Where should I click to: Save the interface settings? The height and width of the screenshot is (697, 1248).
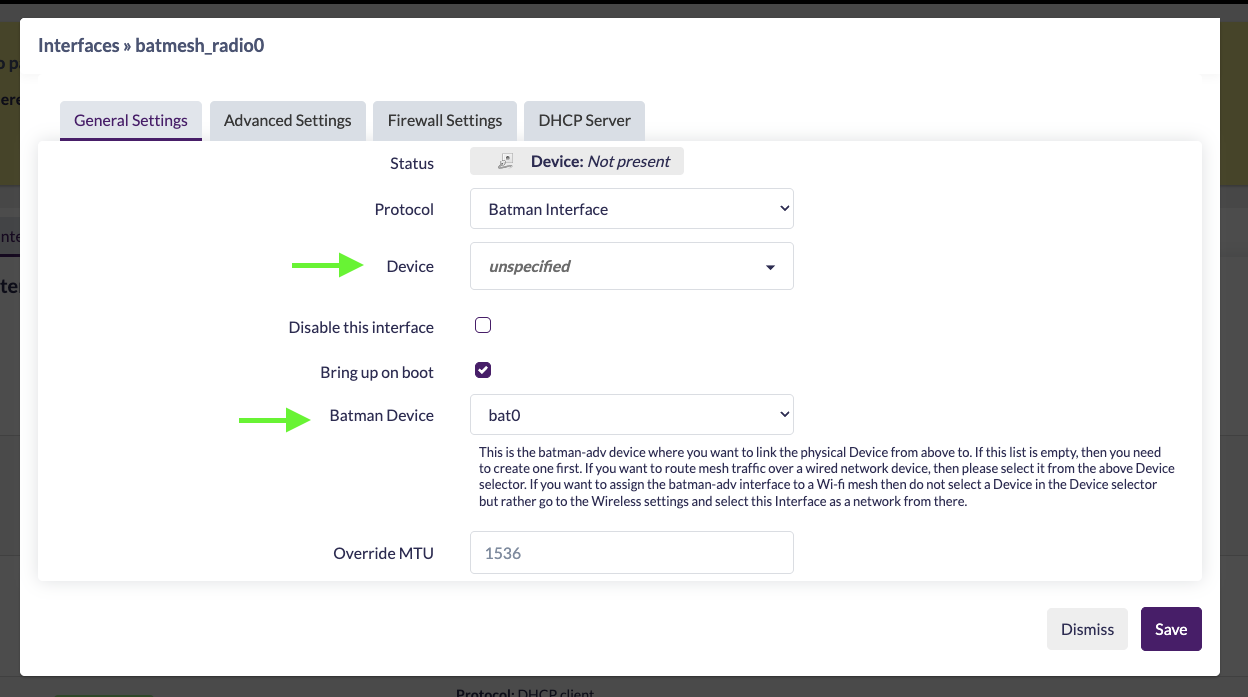1171,629
